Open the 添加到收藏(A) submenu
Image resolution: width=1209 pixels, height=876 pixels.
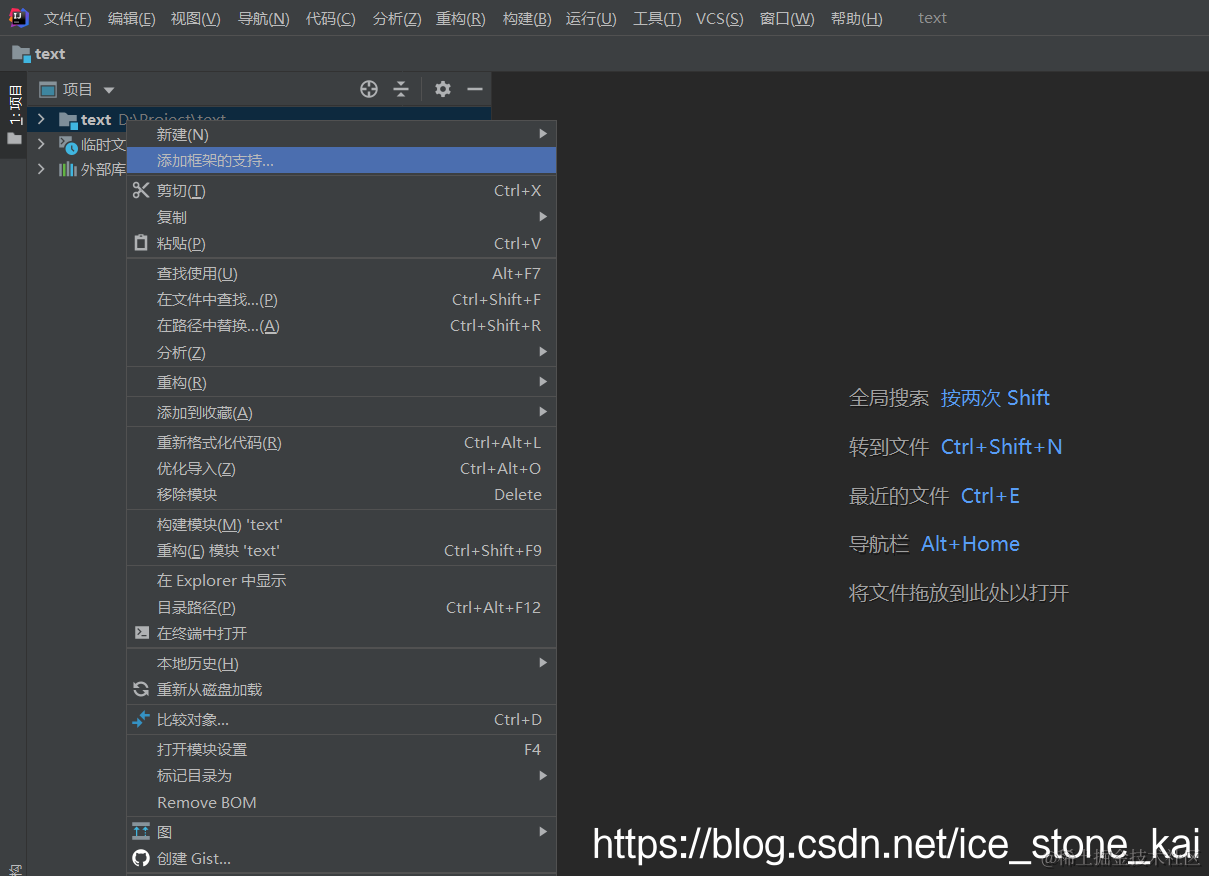tap(341, 412)
